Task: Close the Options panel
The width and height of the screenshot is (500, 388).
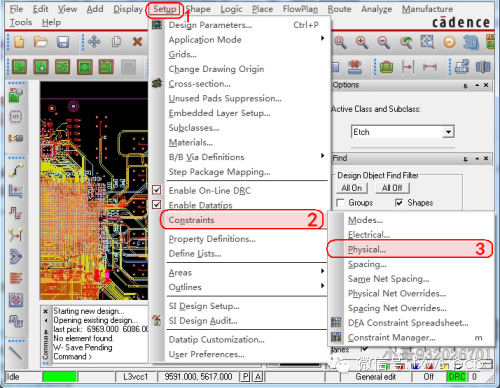Action: (486, 85)
